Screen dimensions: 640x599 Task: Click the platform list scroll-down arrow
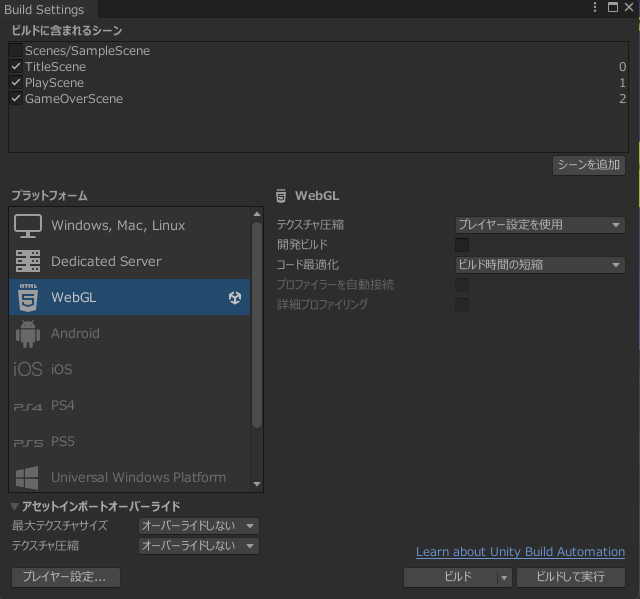[x=257, y=484]
